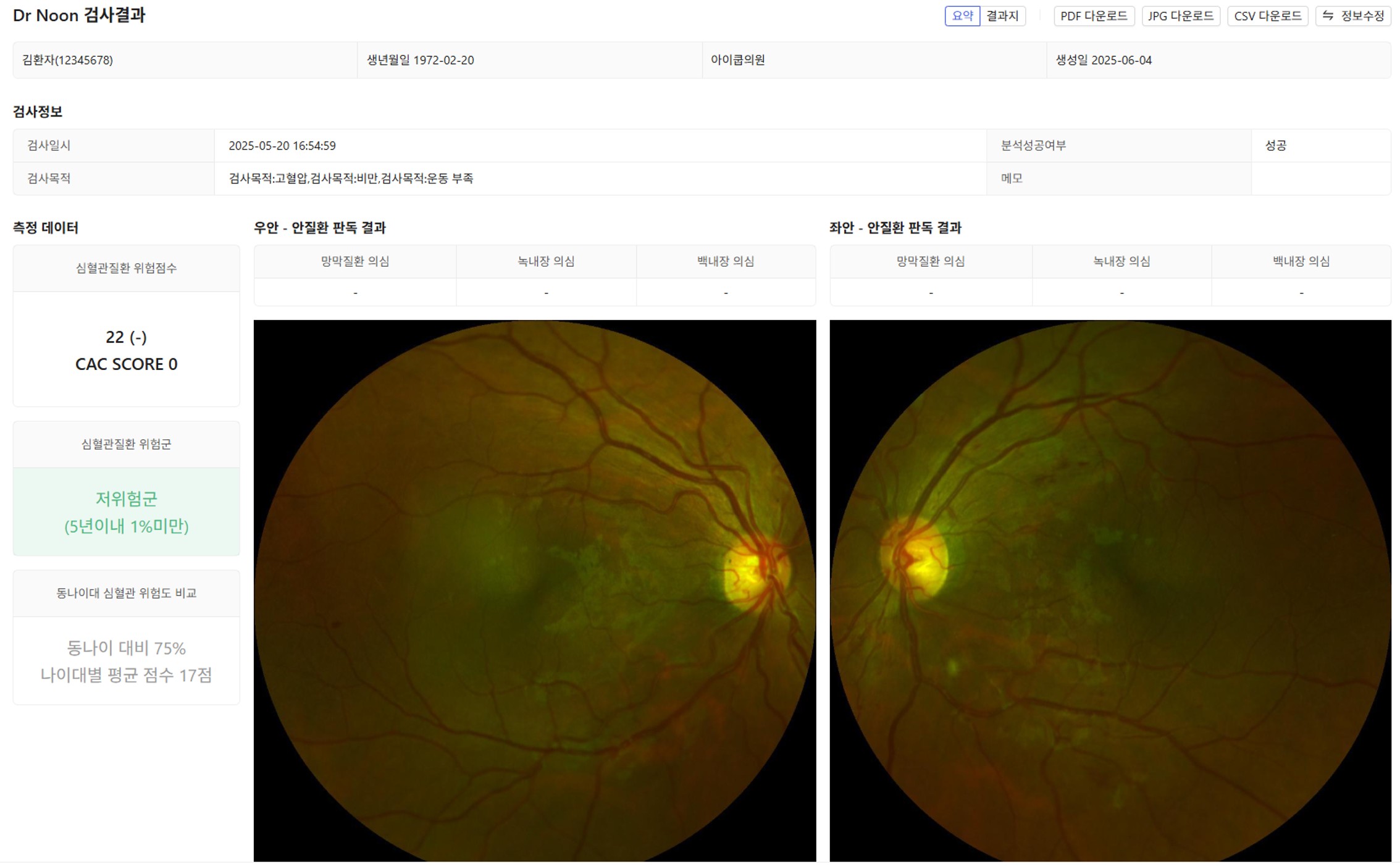Click the 아이쿱의원 clinic name cell
This screenshot has width=1400, height=866.
pos(738,60)
